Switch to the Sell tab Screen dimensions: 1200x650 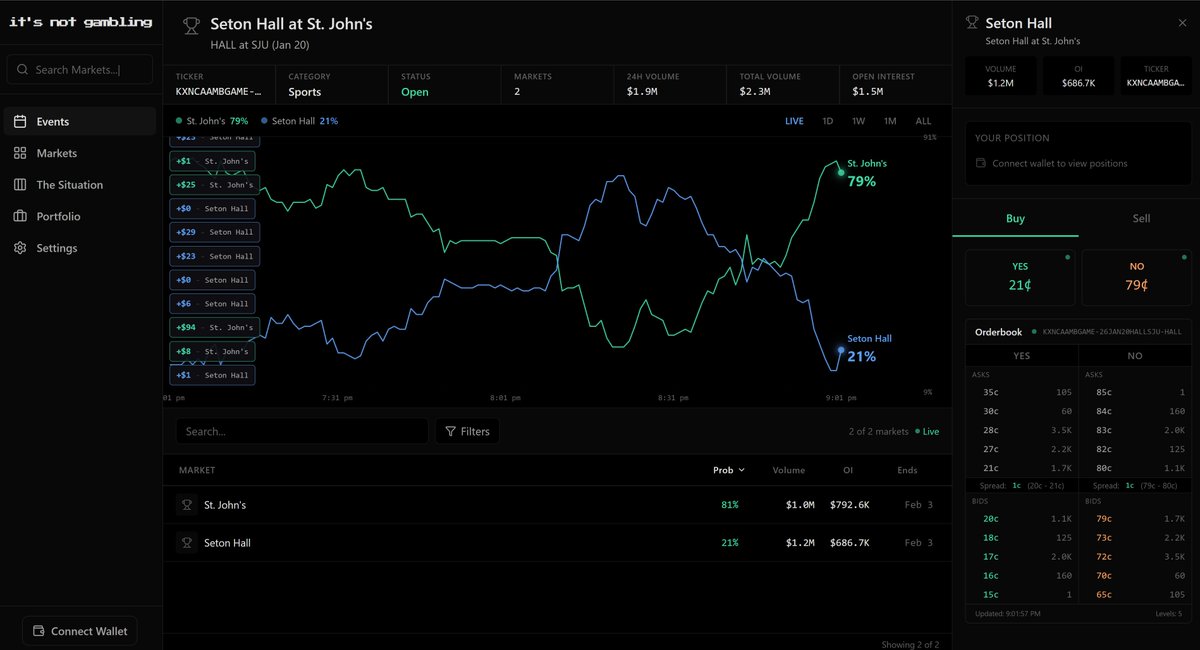pos(1140,218)
